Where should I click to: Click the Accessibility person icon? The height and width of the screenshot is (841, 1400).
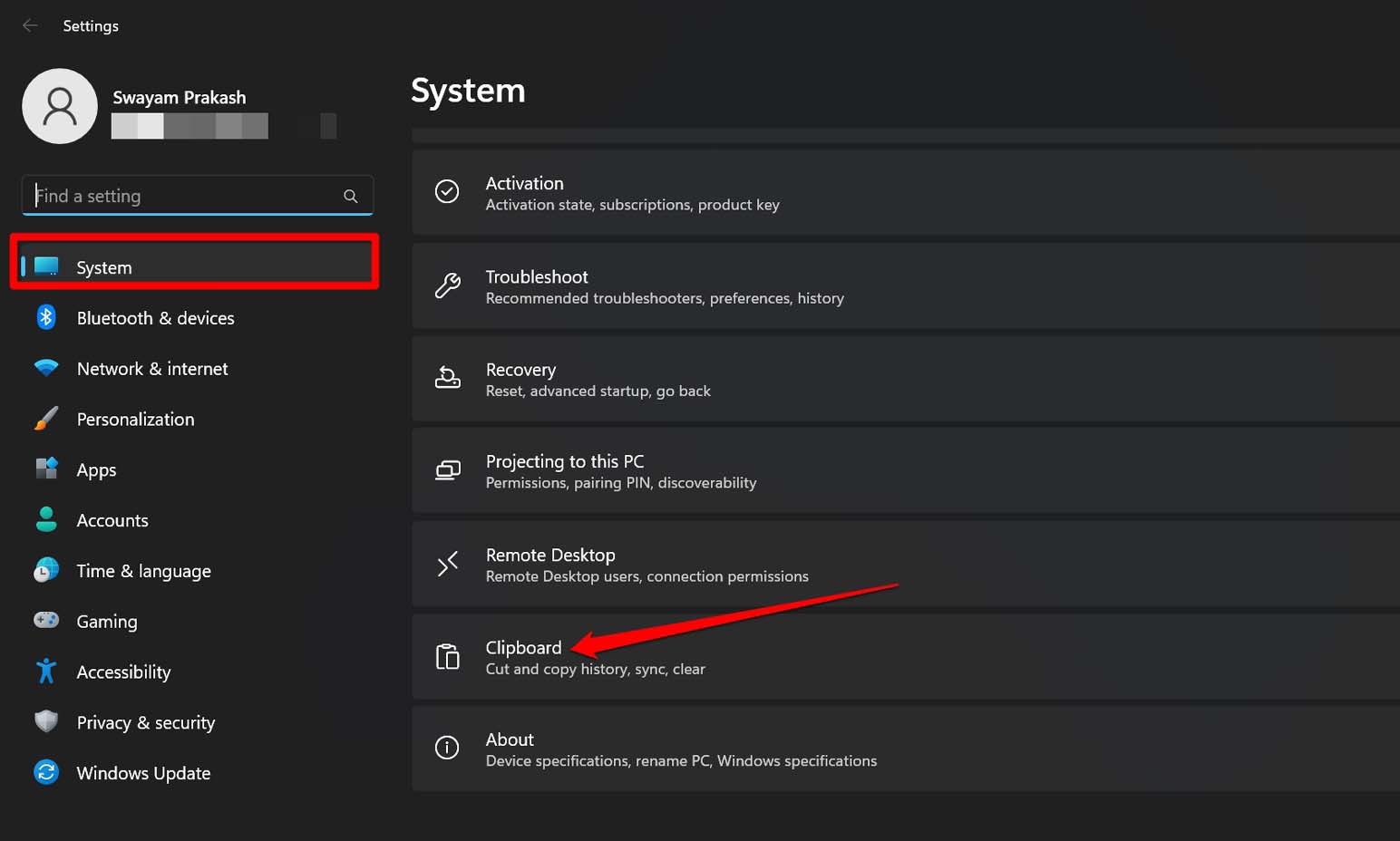[x=46, y=672]
